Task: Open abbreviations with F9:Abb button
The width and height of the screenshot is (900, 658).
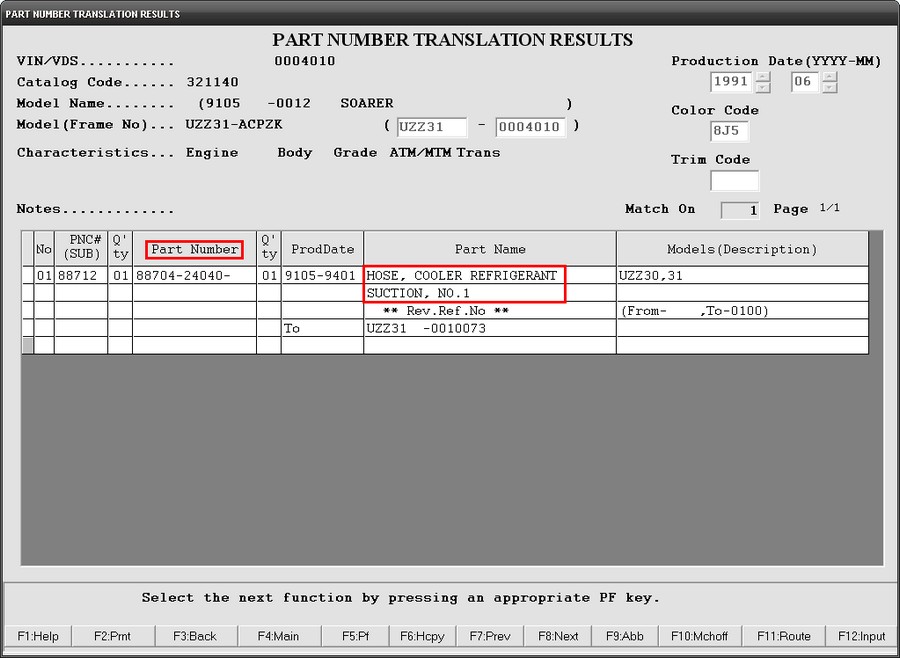Action: tap(626, 636)
